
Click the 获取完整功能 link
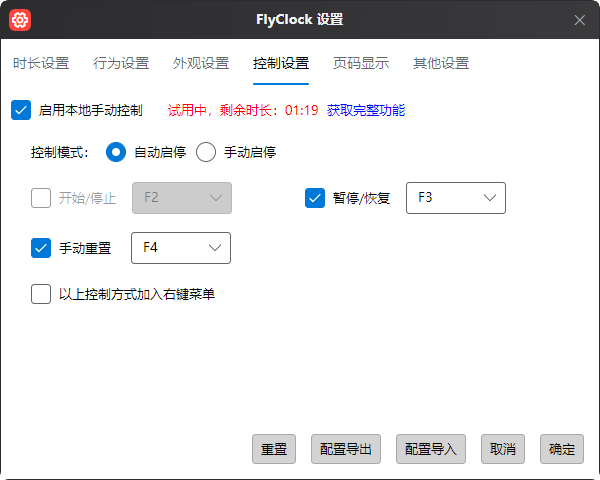click(x=366, y=110)
